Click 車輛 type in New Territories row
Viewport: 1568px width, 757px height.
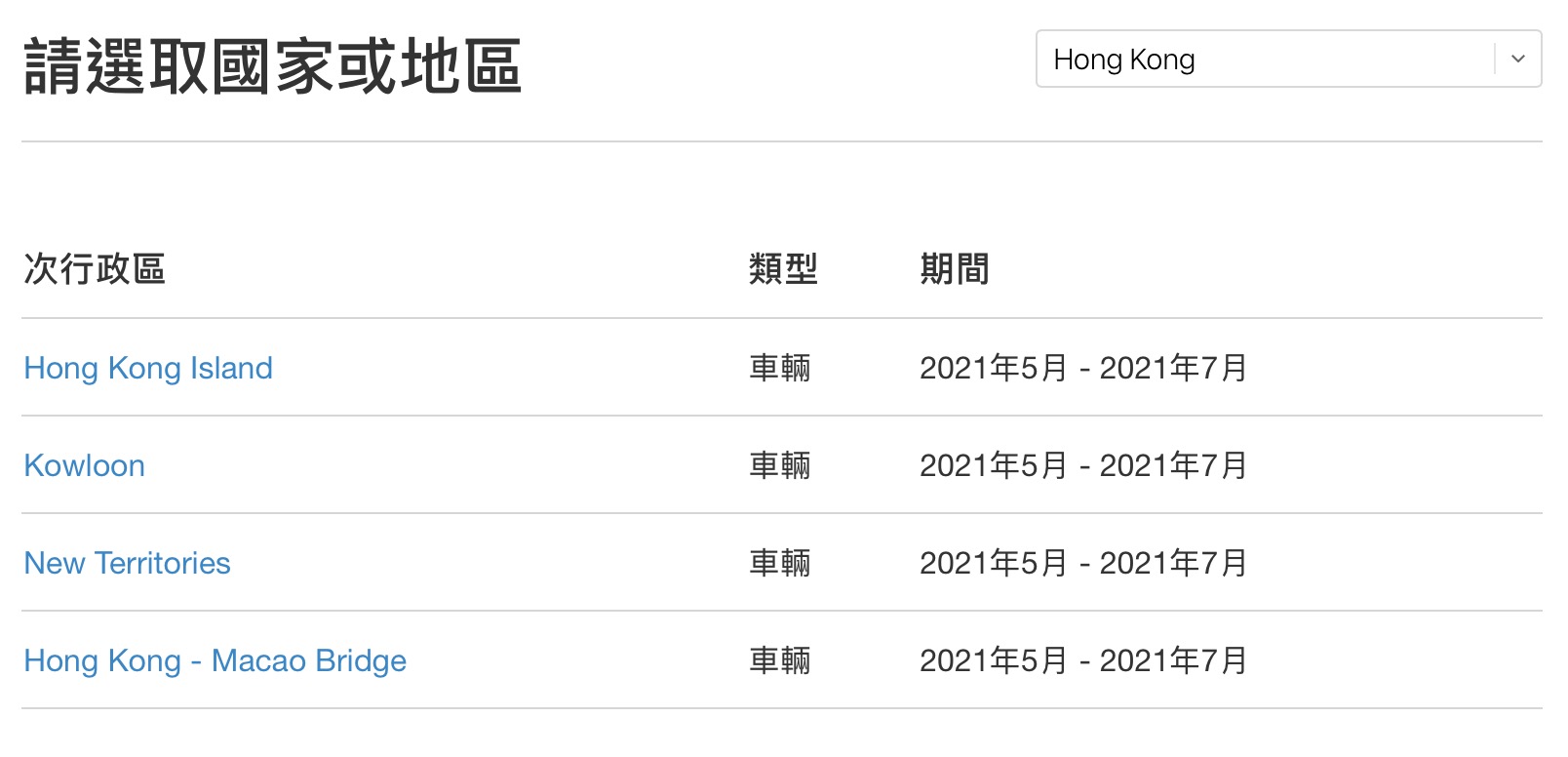point(780,563)
